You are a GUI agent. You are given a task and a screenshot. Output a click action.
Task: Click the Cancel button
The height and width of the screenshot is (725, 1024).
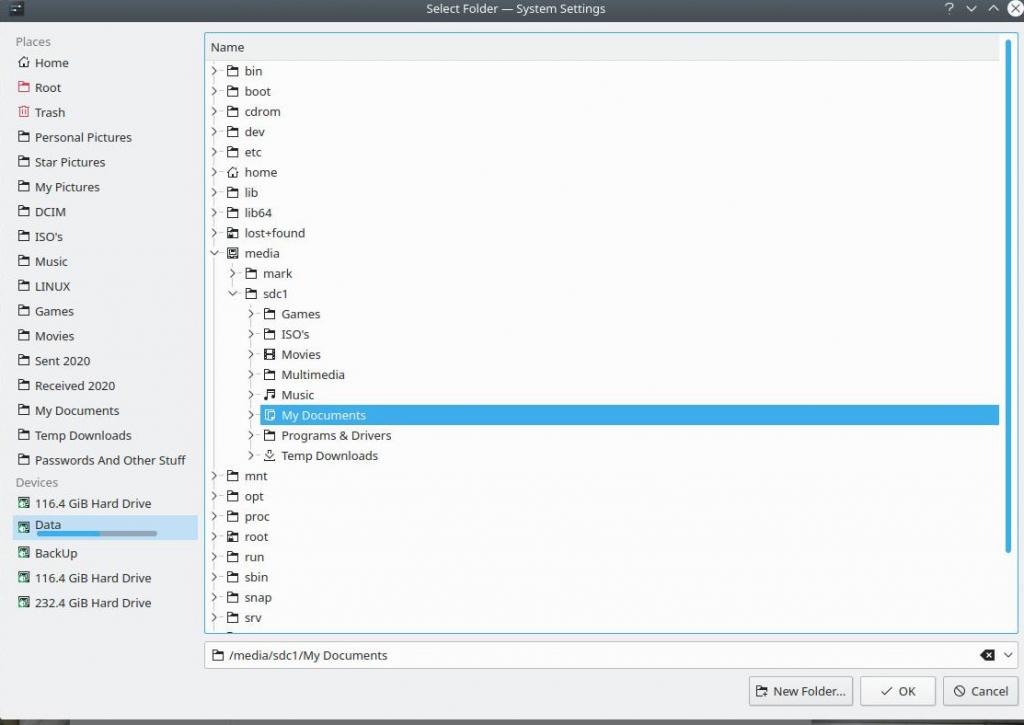[x=979, y=691]
